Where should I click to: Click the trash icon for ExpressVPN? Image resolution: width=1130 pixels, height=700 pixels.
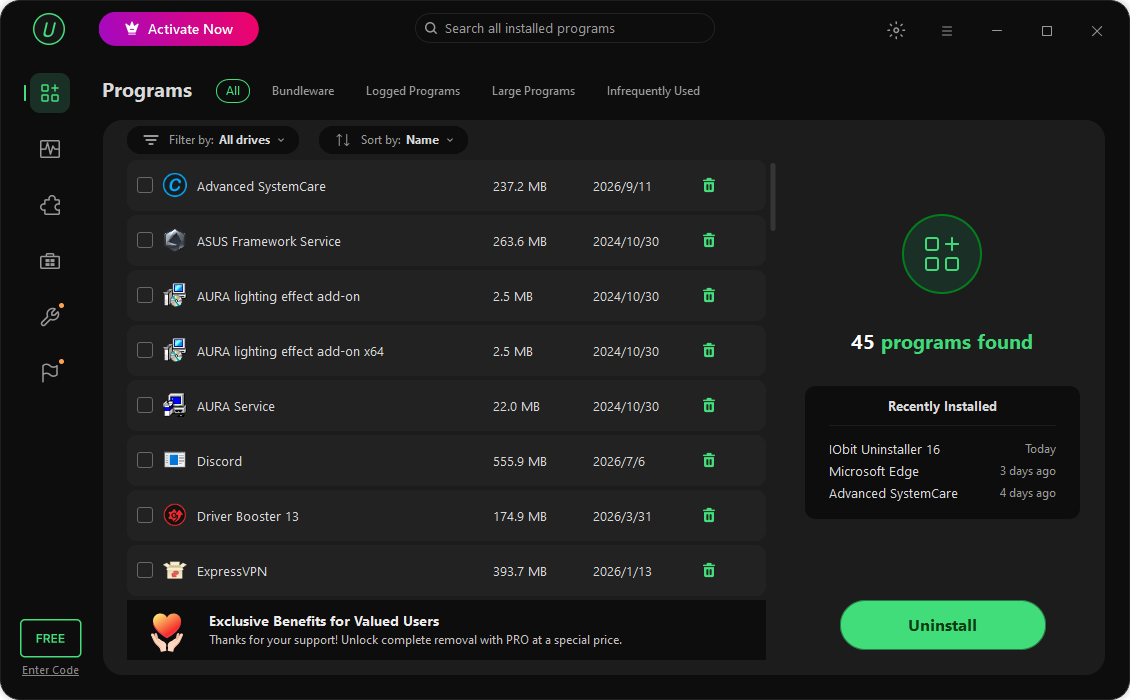709,571
